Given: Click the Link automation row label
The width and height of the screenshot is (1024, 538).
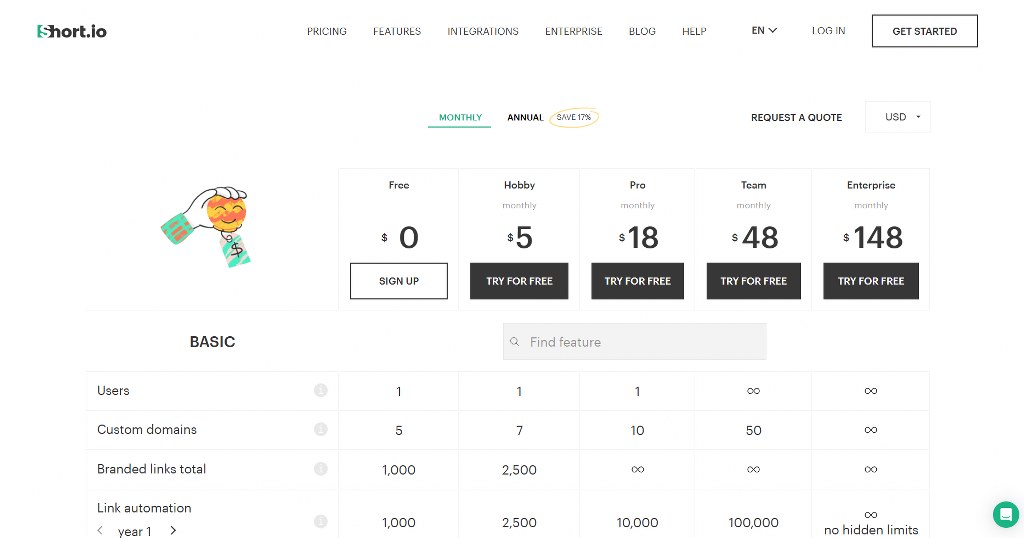Looking at the screenshot, I should click(x=144, y=508).
